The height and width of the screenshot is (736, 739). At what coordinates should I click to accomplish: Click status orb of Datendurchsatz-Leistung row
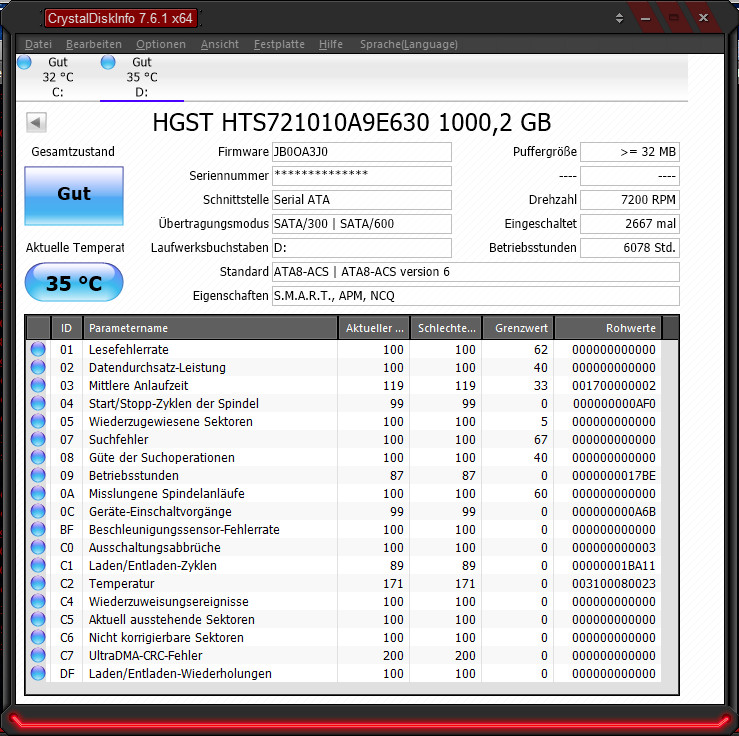(x=38, y=367)
